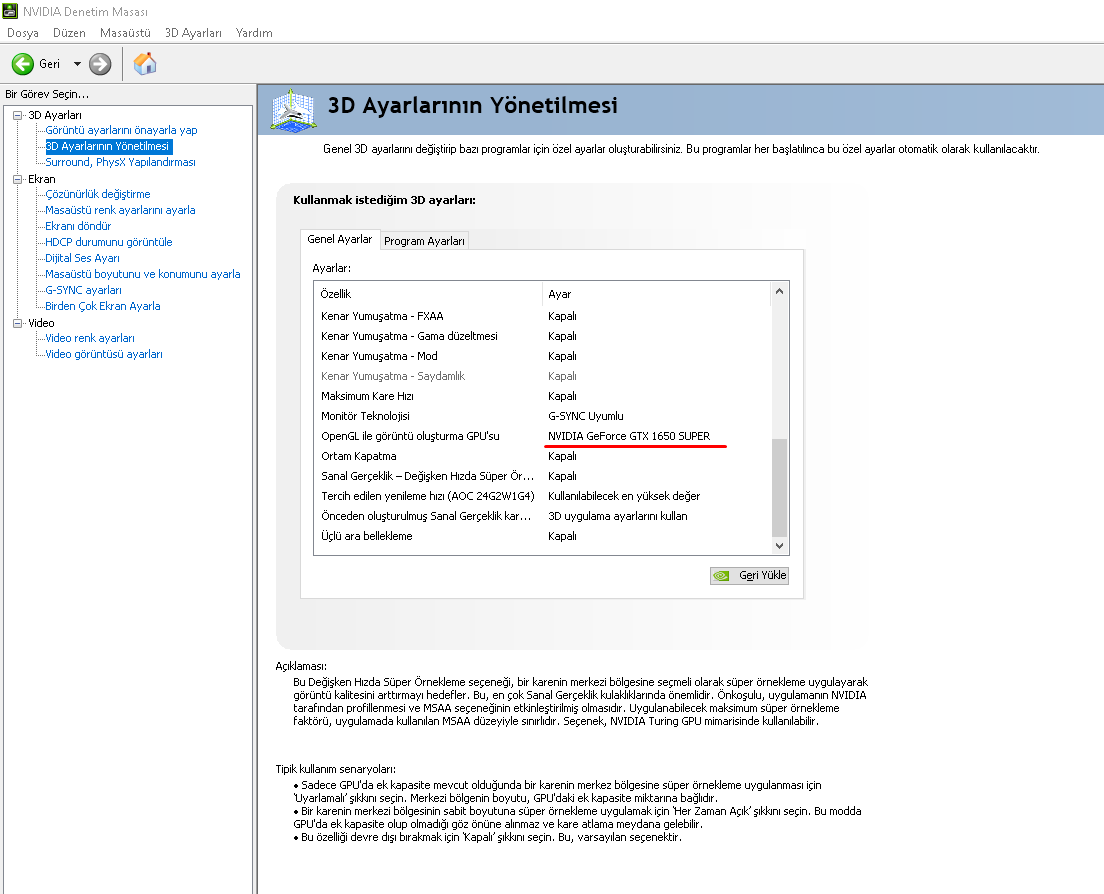Click the settings list scrollbar thumb

pyautogui.click(x=779, y=488)
